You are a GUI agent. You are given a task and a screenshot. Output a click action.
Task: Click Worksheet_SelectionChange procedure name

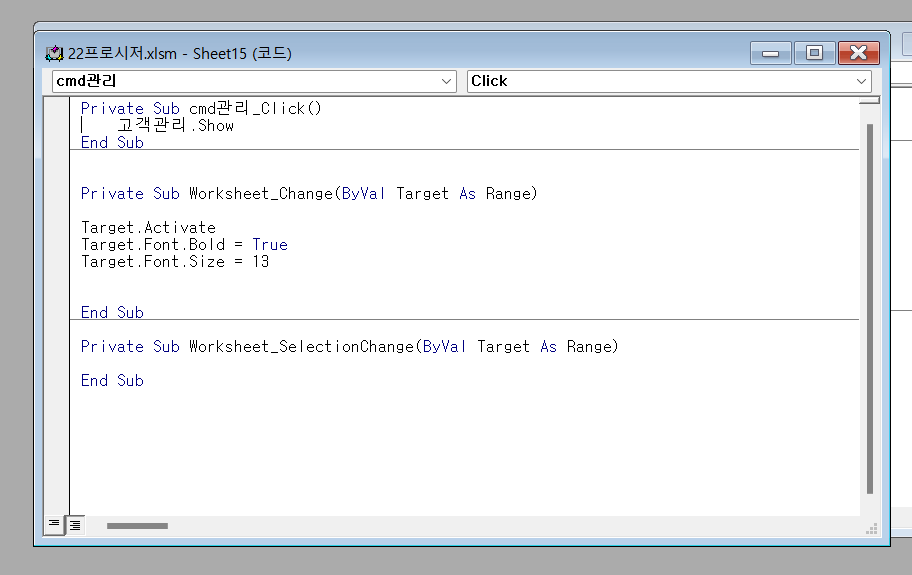click(300, 346)
